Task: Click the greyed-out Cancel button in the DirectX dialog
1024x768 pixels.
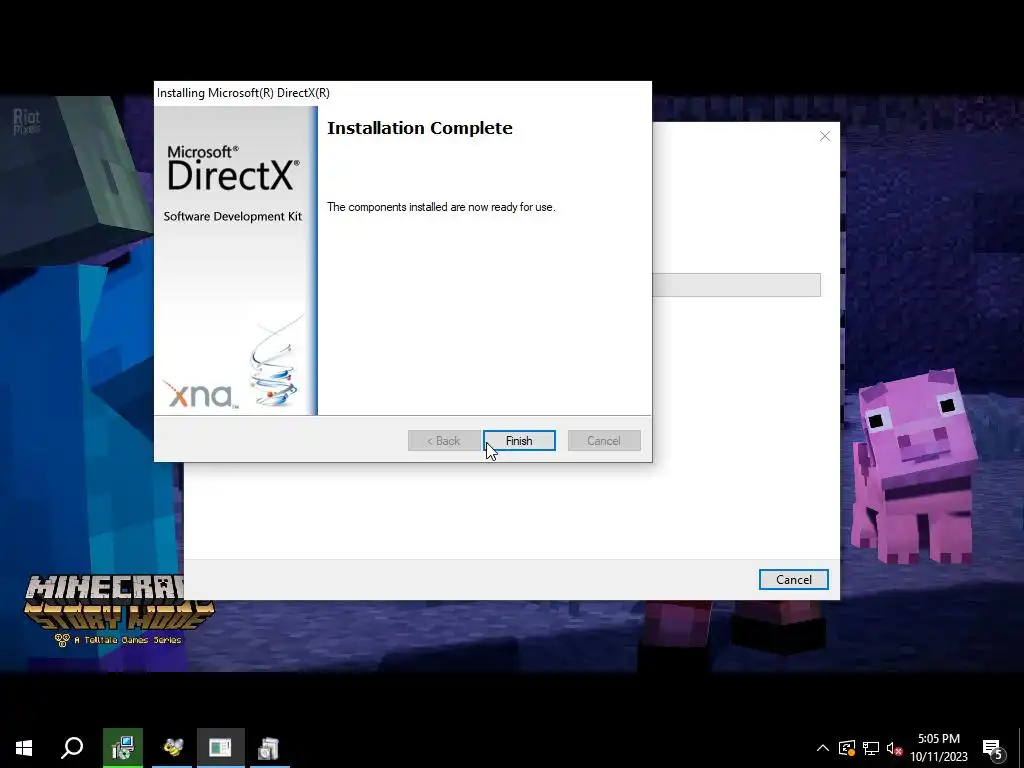Action: (x=604, y=441)
